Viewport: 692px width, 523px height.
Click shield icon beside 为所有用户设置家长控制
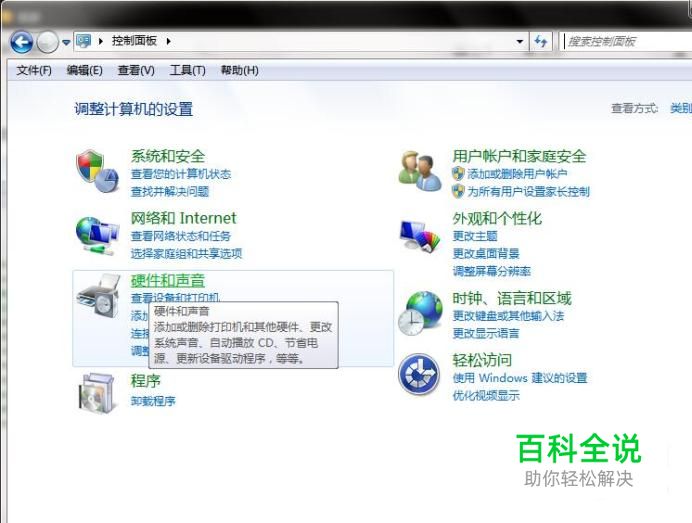pos(459,191)
